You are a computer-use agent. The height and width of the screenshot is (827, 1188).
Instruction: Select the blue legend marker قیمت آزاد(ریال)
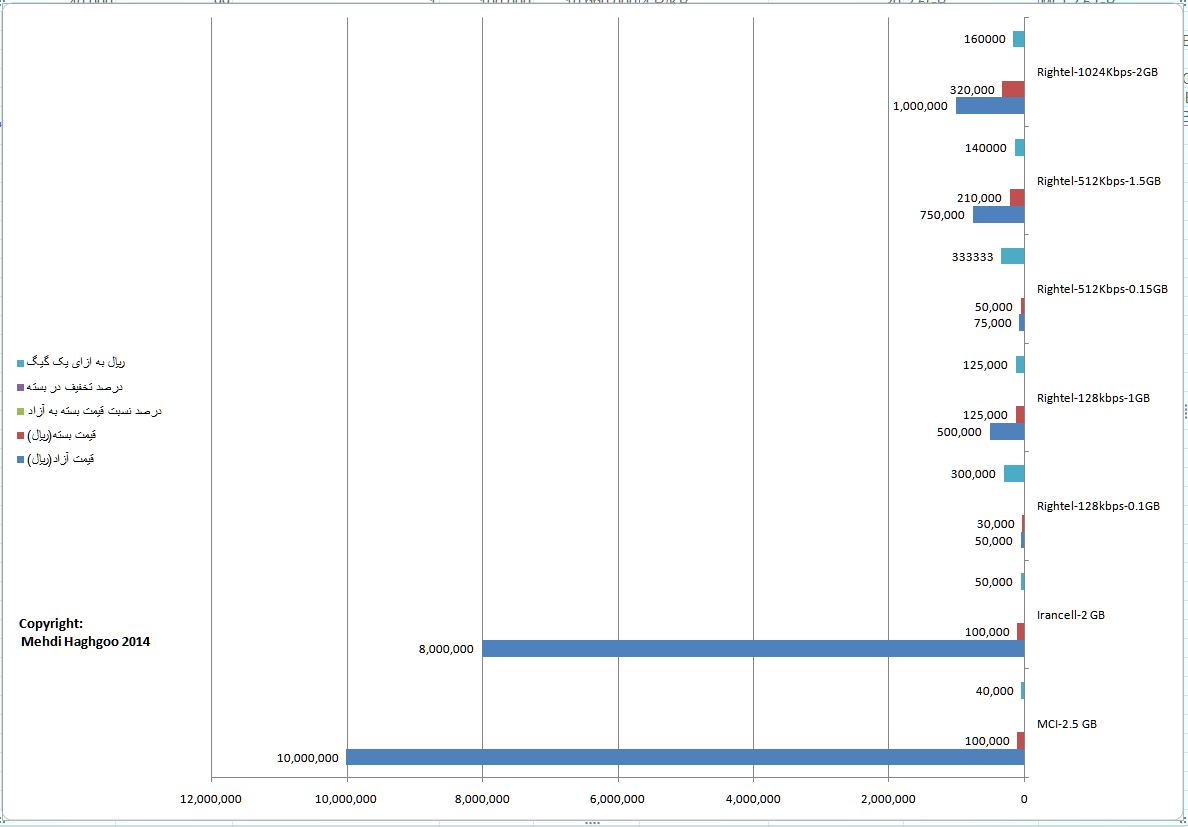[20, 460]
